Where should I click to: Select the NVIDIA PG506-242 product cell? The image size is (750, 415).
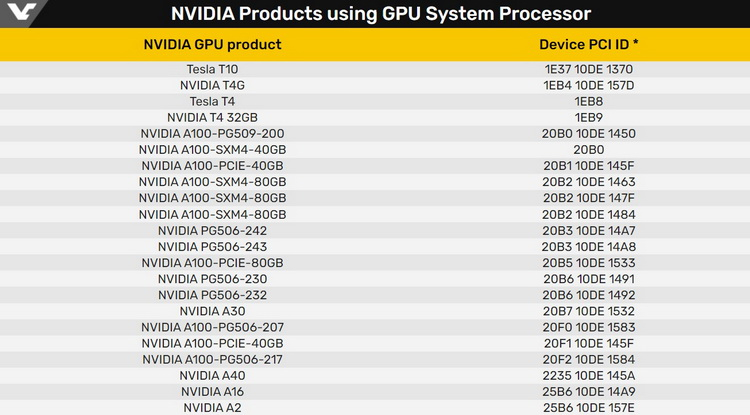point(213,230)
